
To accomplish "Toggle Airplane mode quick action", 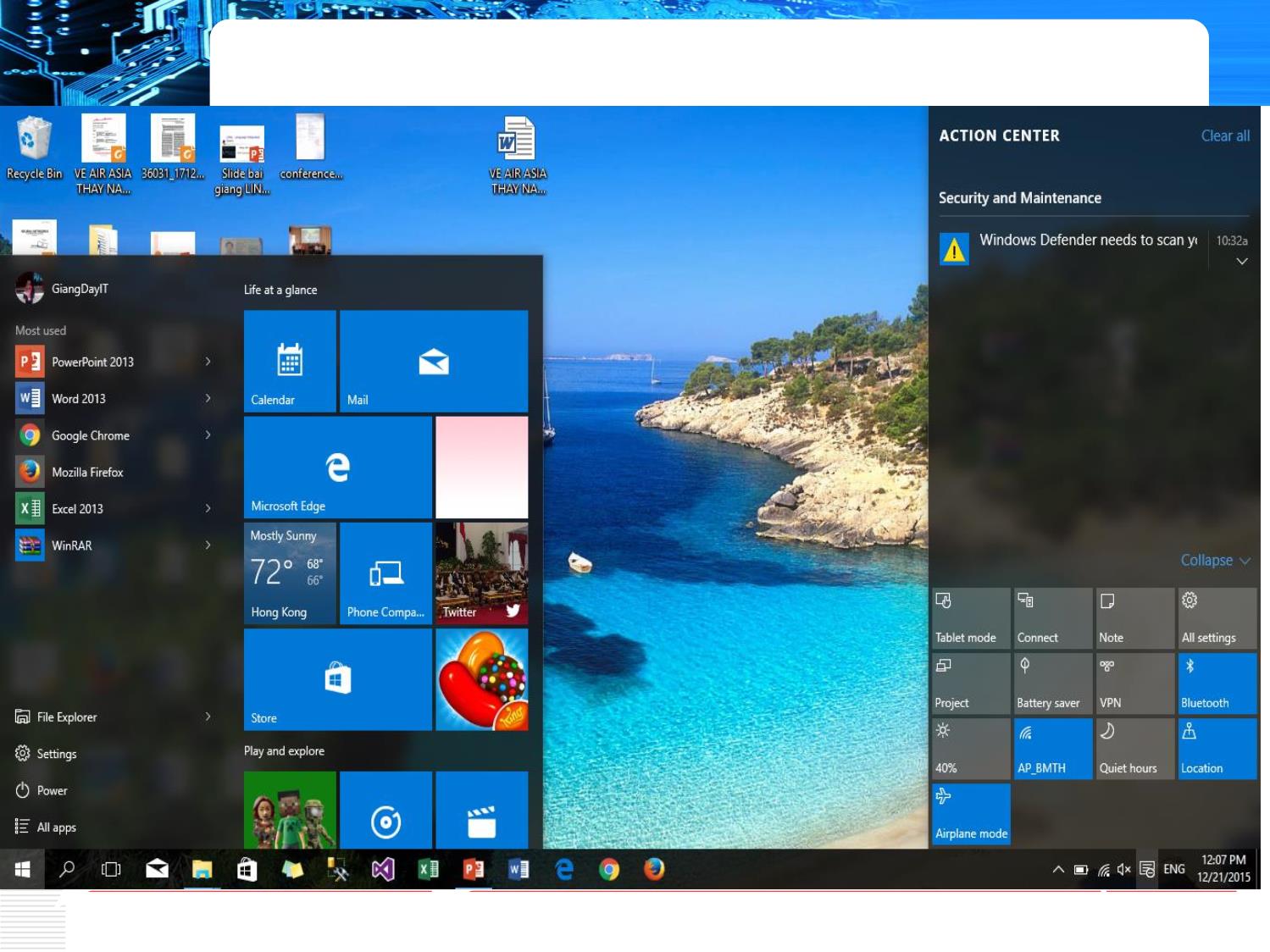I will click(971, 814).
